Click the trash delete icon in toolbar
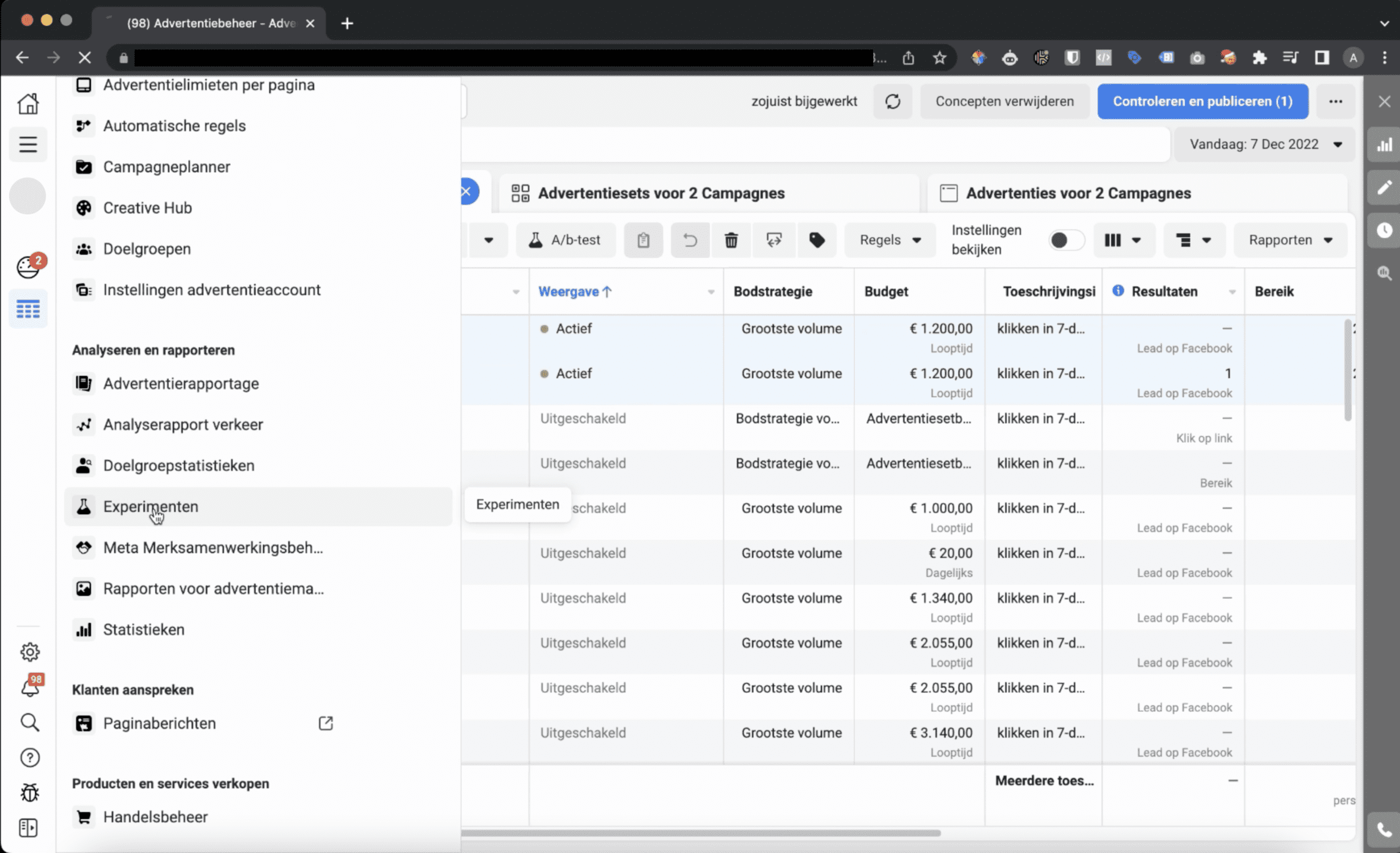 731,240
